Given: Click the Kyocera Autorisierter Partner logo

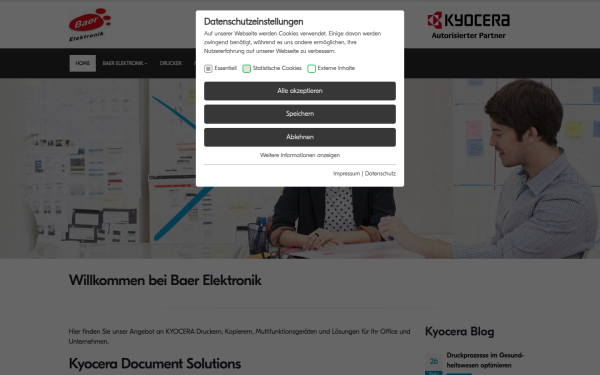Looking at the screenshot, I should click(468, 25).
